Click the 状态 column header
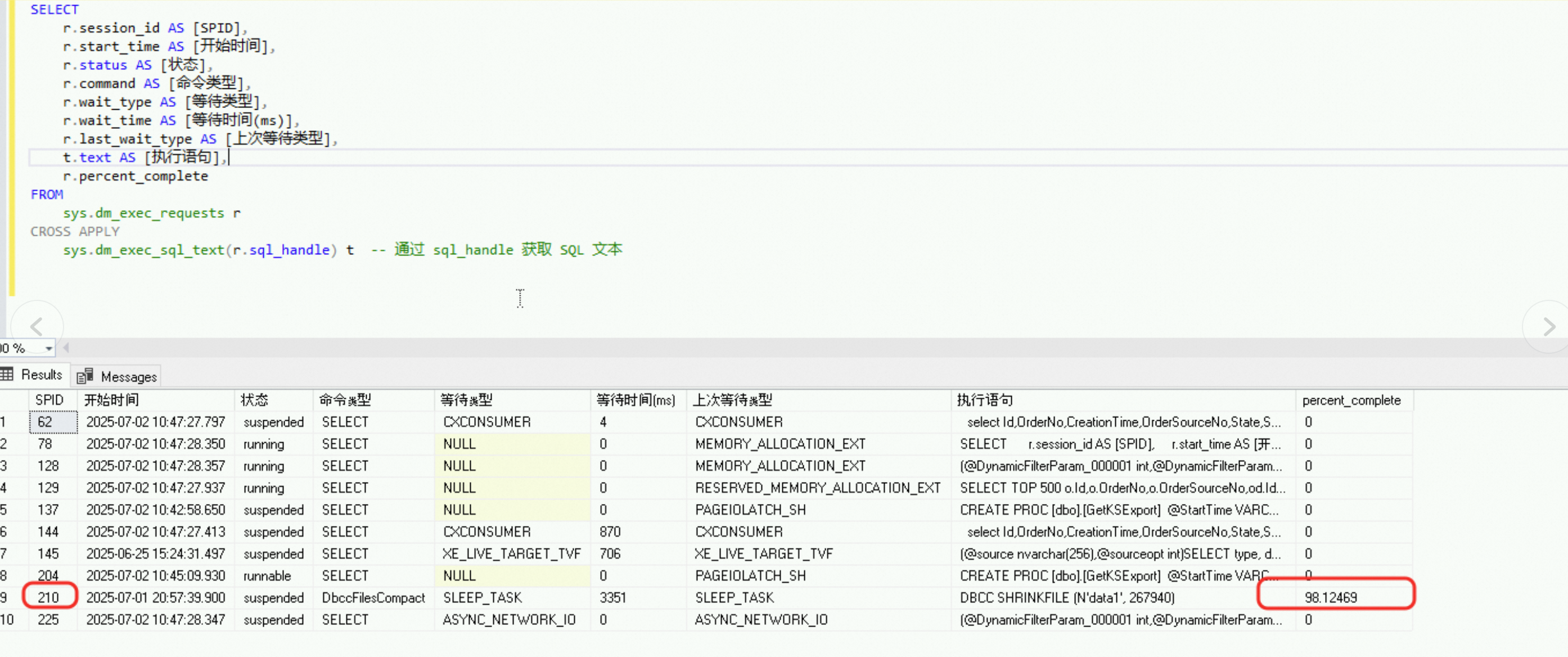The height and width of the screenshot is (657, 1568). [254, 400]
